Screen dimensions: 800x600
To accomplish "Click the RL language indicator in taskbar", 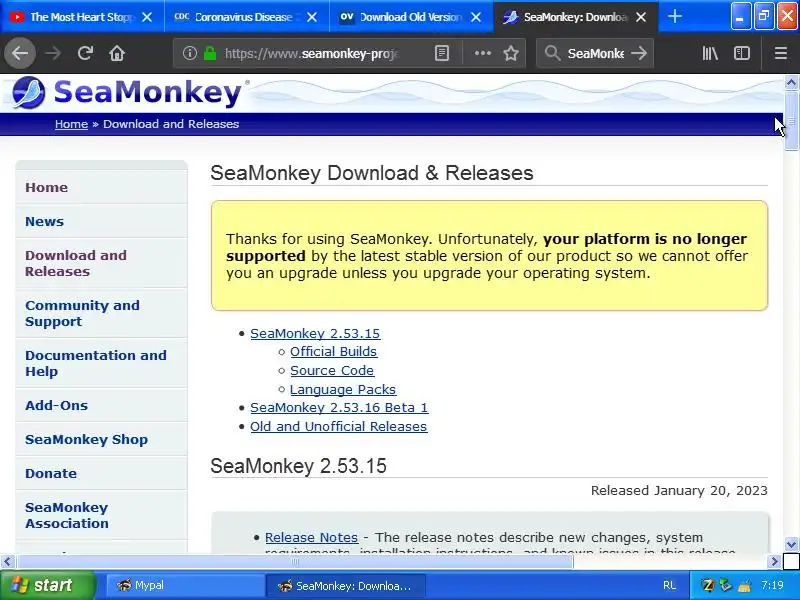I will click(x=669, y=585).
